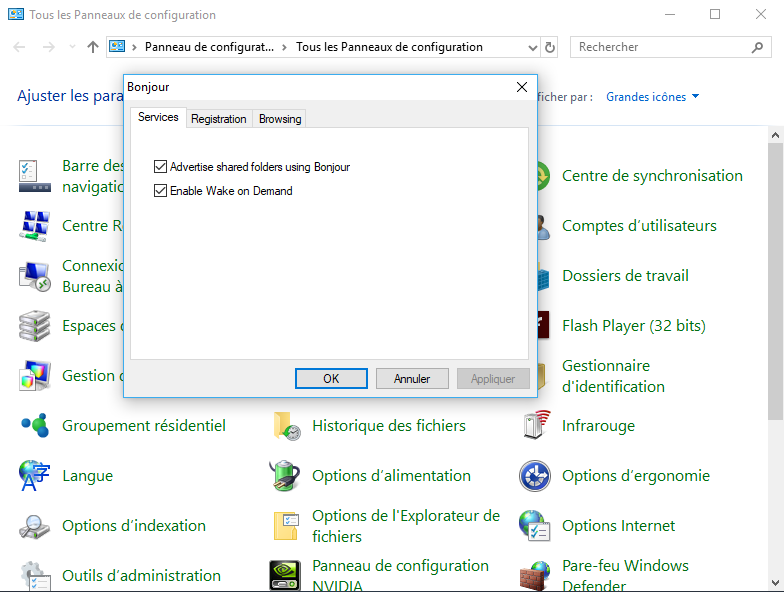Screen dimensions: 784x592
Task: Click the vertical scrollbar thumb
Action: pyautogui.click(x=776, y=282)
